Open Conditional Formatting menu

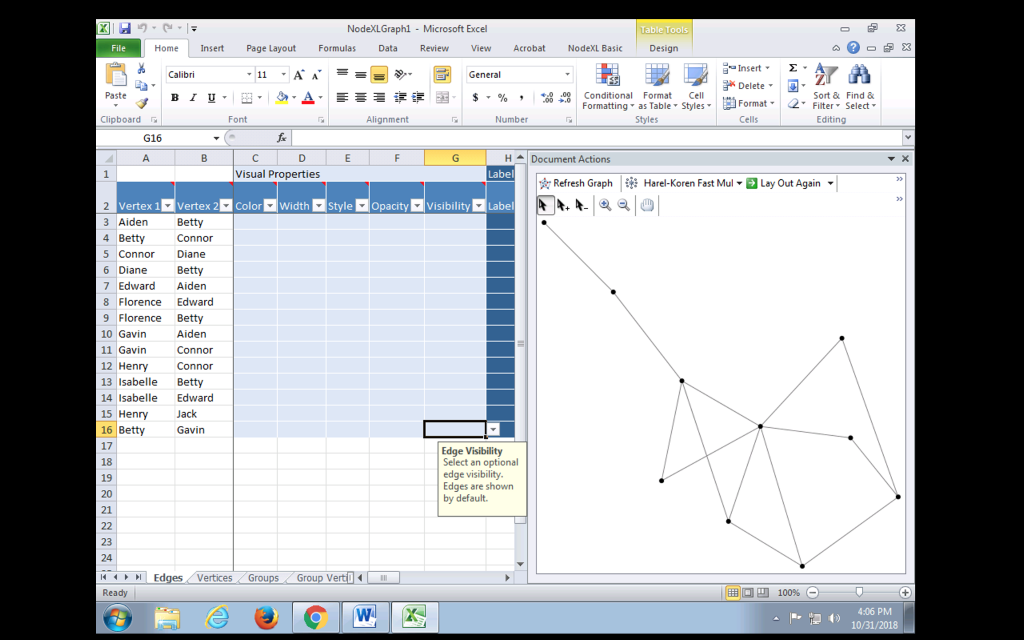coord(607,87)
